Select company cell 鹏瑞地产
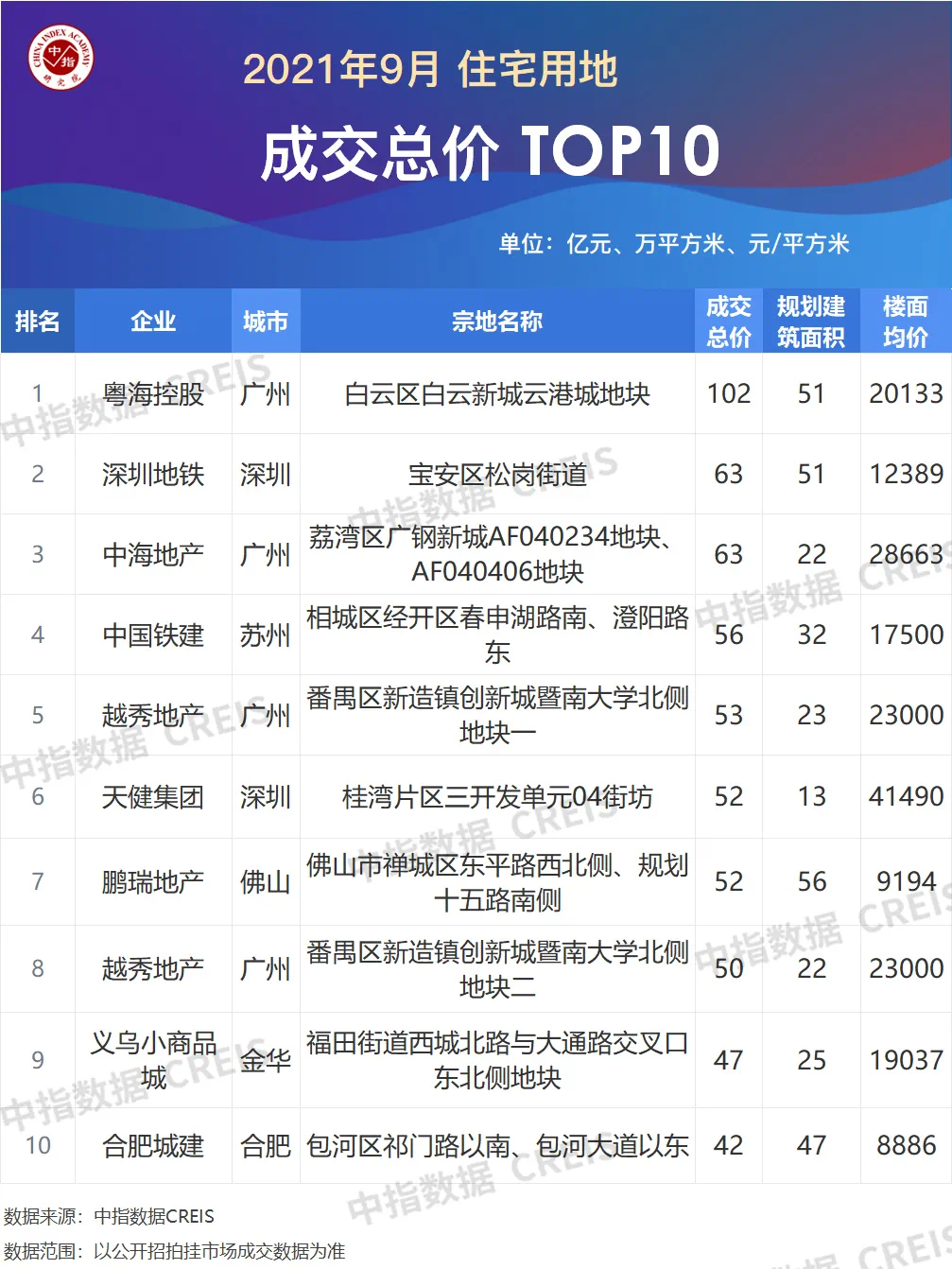Screen dimensions: 952x1269 coord(153,882)
